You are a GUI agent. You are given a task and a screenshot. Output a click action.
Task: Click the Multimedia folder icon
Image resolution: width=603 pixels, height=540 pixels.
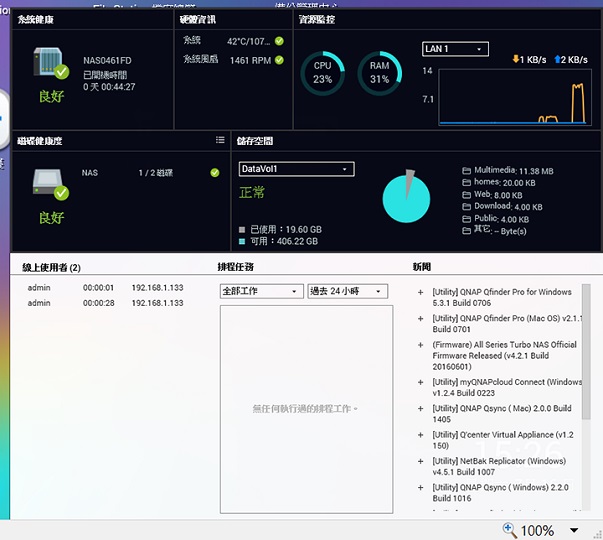click(466, 170)
